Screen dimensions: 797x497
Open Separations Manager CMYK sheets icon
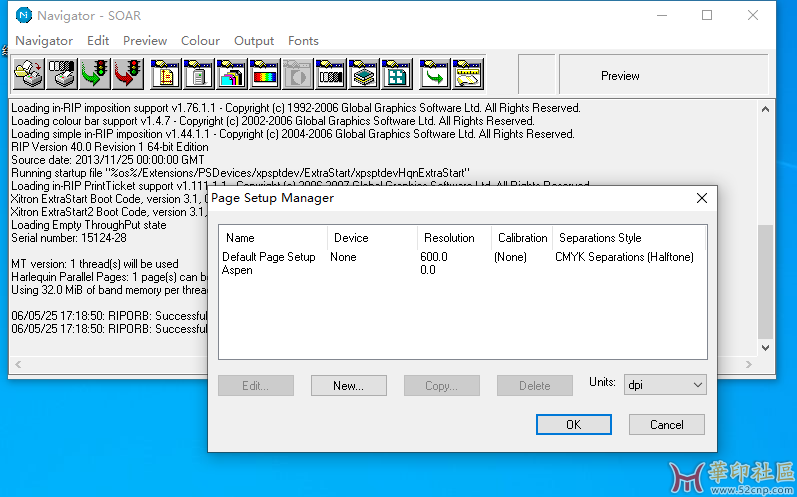point(231,74)
